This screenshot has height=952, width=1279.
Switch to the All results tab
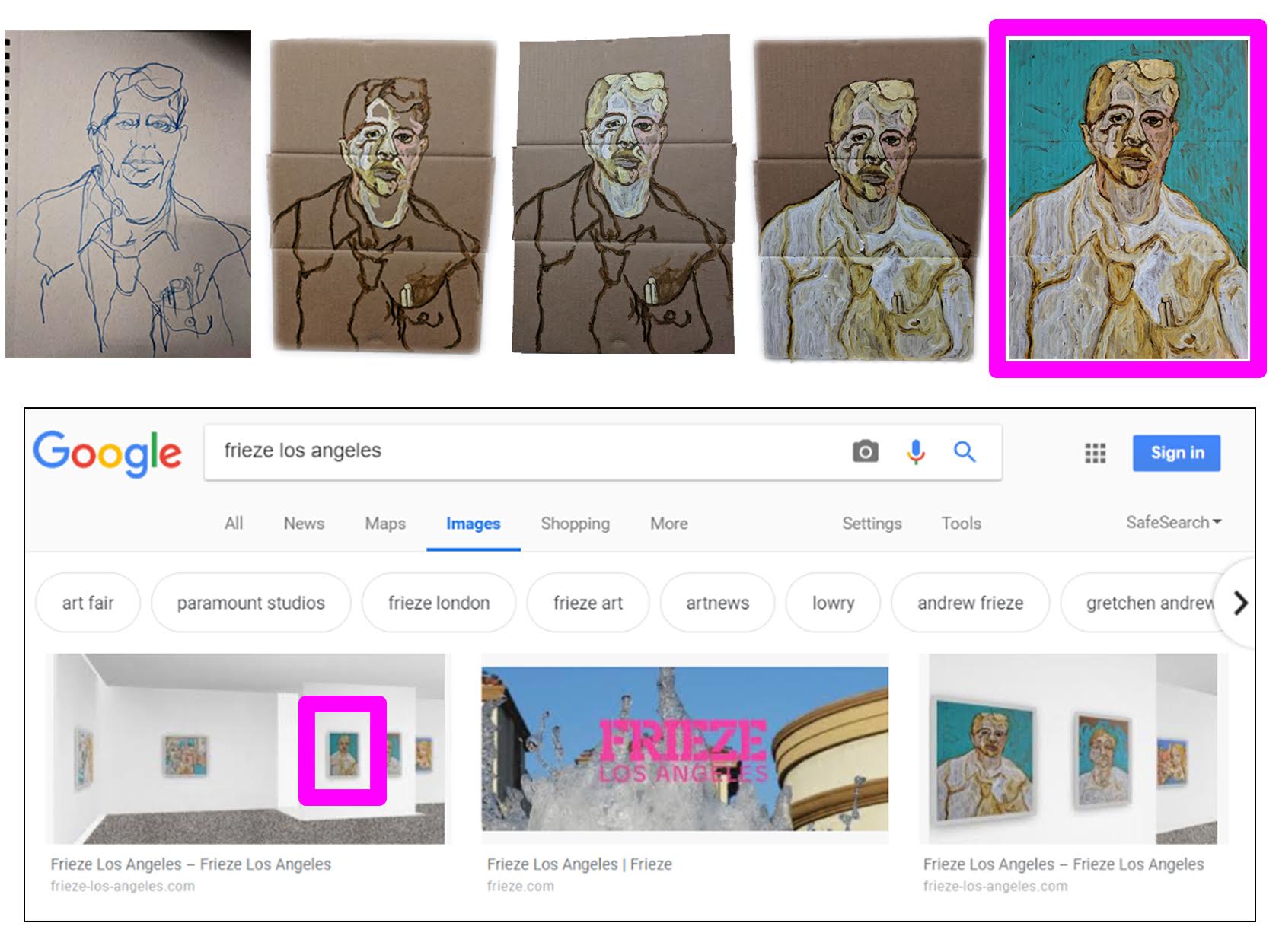click(x=234, y=524)
